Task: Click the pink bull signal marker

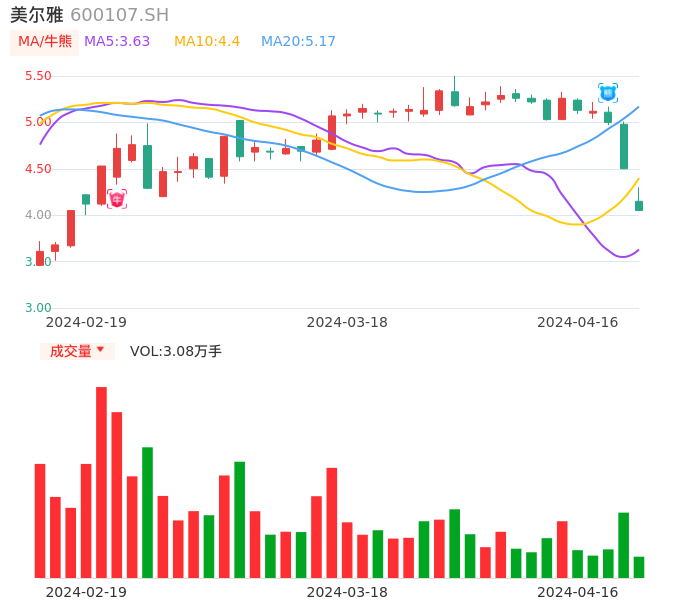Action: (x=117, y=199)
